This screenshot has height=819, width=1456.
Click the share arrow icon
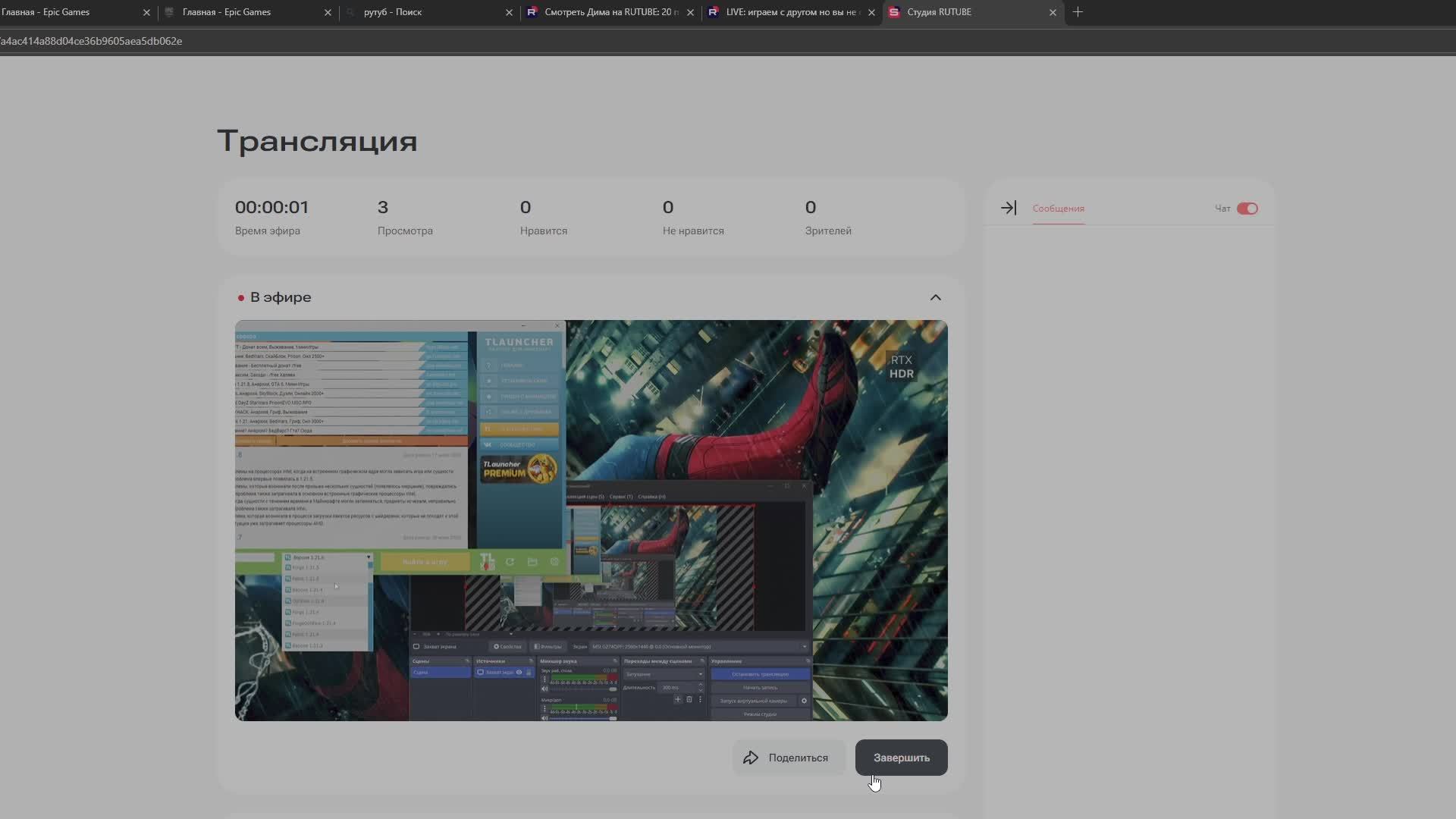(x=751, y=758)
